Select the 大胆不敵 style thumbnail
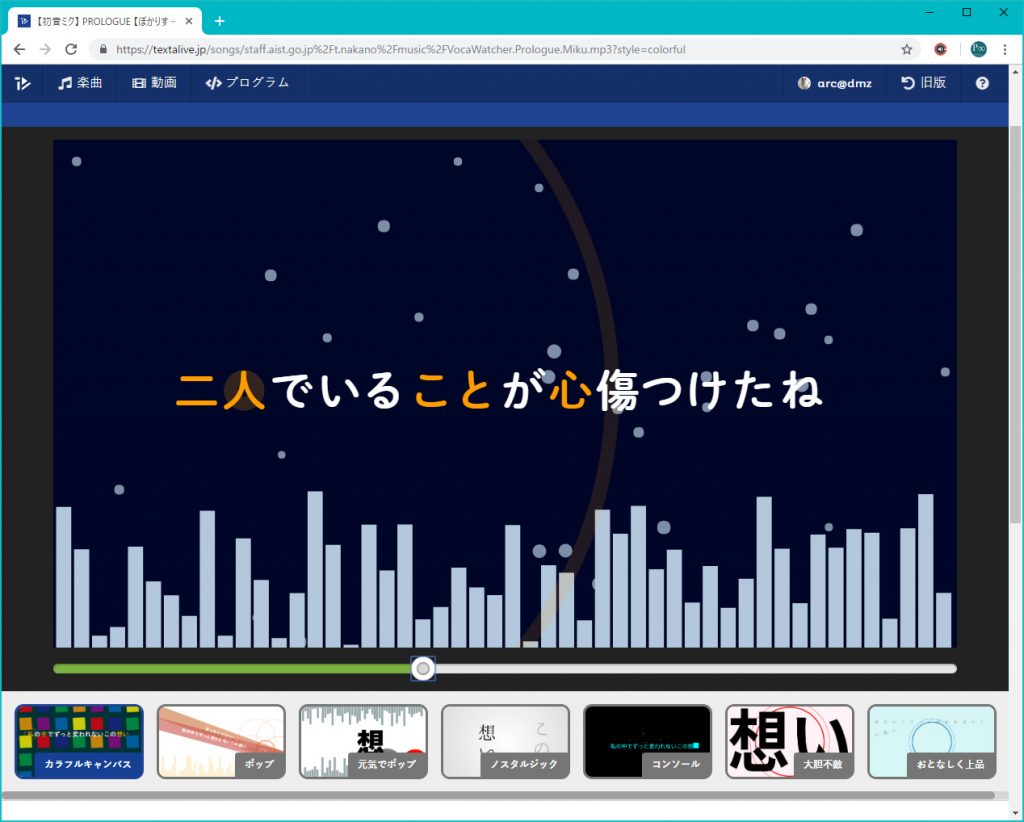 click(x=789, y=741)
